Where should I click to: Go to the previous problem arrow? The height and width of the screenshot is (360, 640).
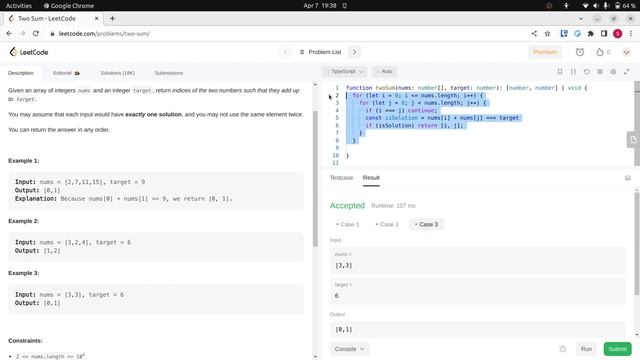[x=285, y=52]
